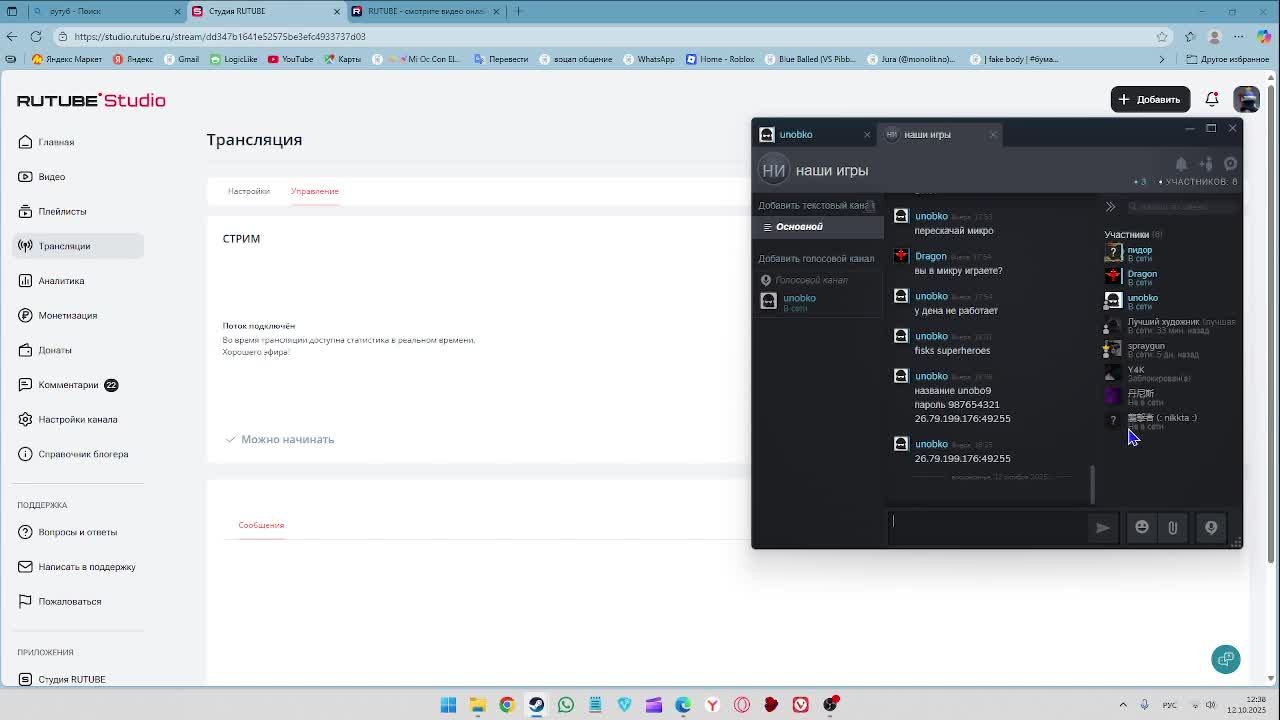Screen dimensions: 1280x720
Task: Select the Управление tab
Action: pyautogui.click(x=315, y=191)
